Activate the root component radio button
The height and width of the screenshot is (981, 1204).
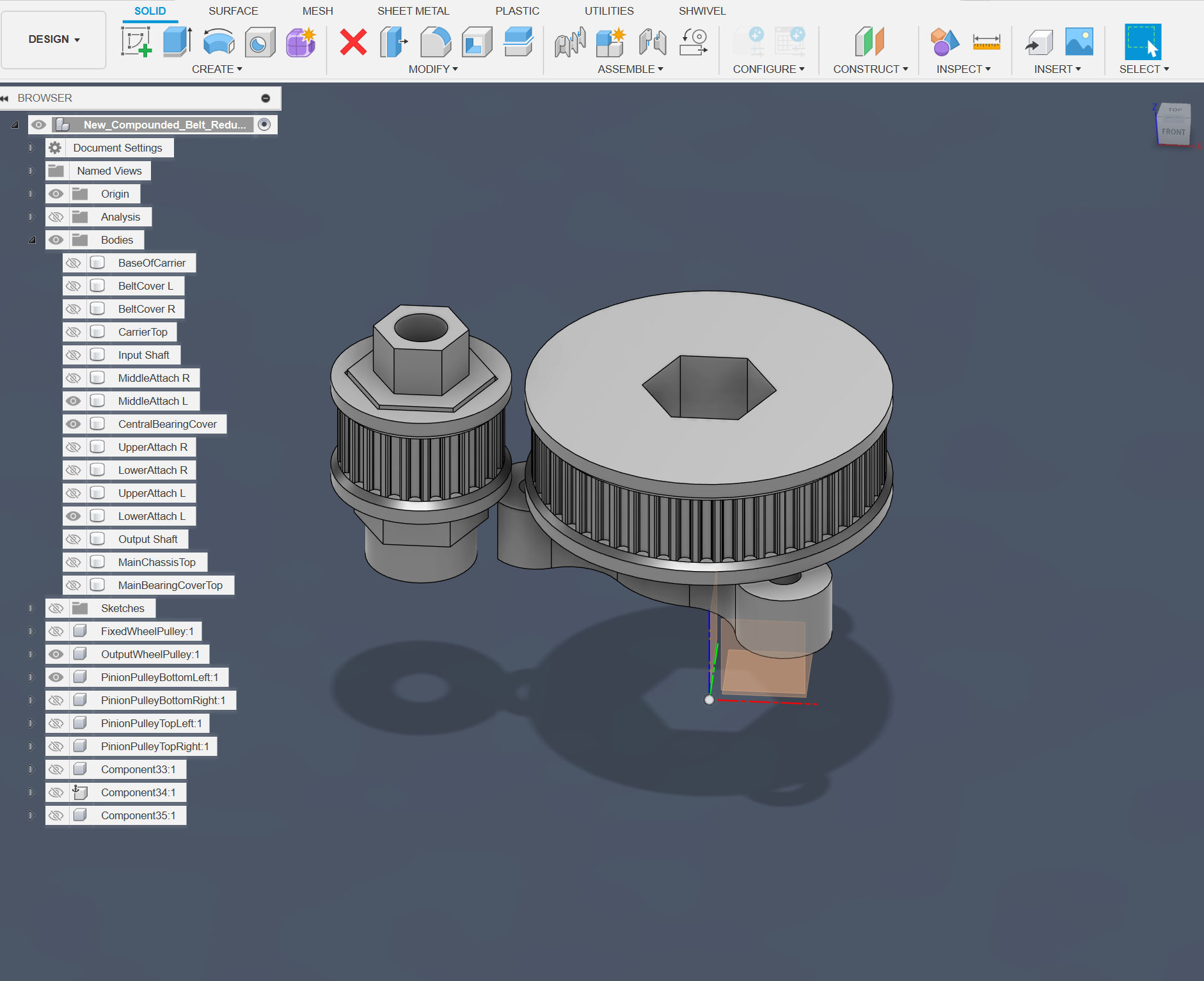[264, 125]
